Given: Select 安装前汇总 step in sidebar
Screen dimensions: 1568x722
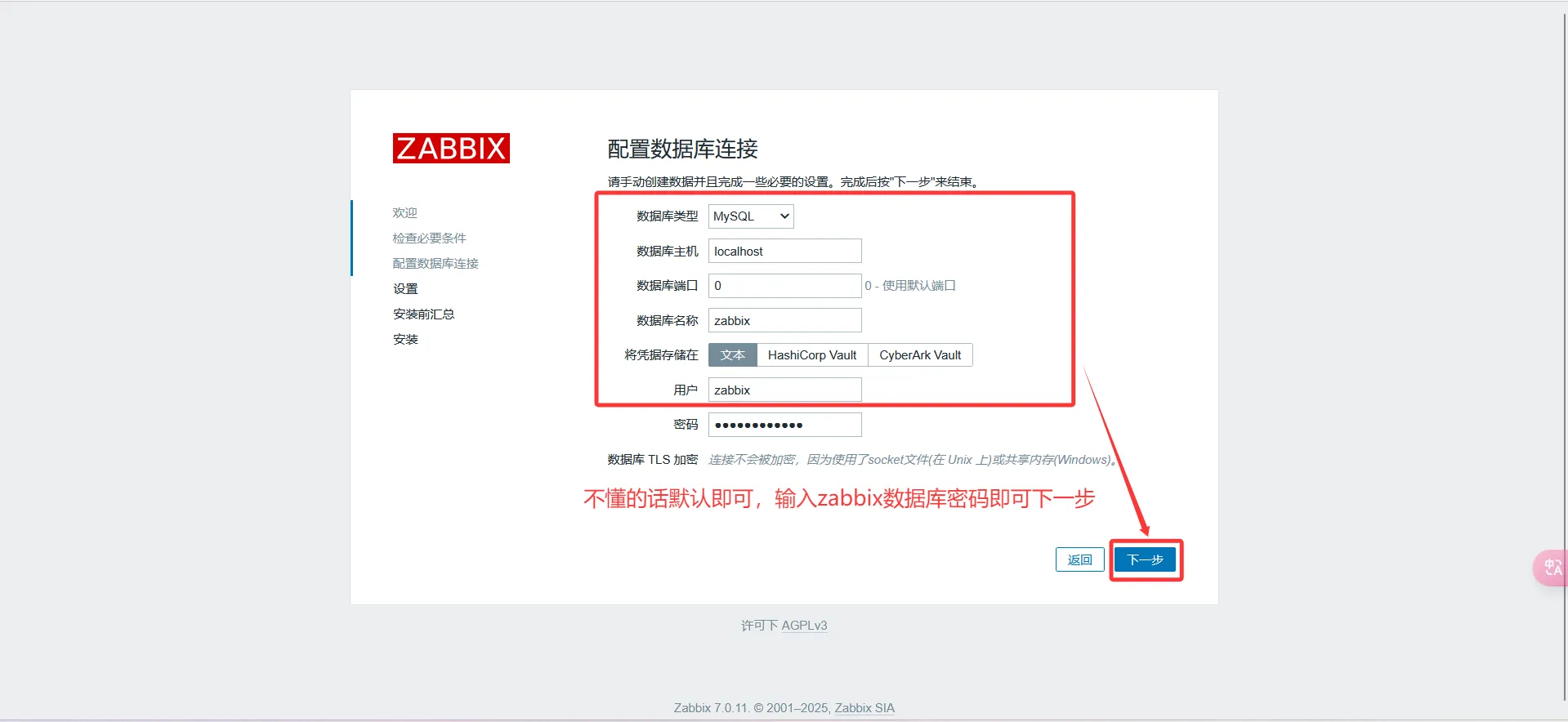Looking at the screenshot, I should [423, 314].
